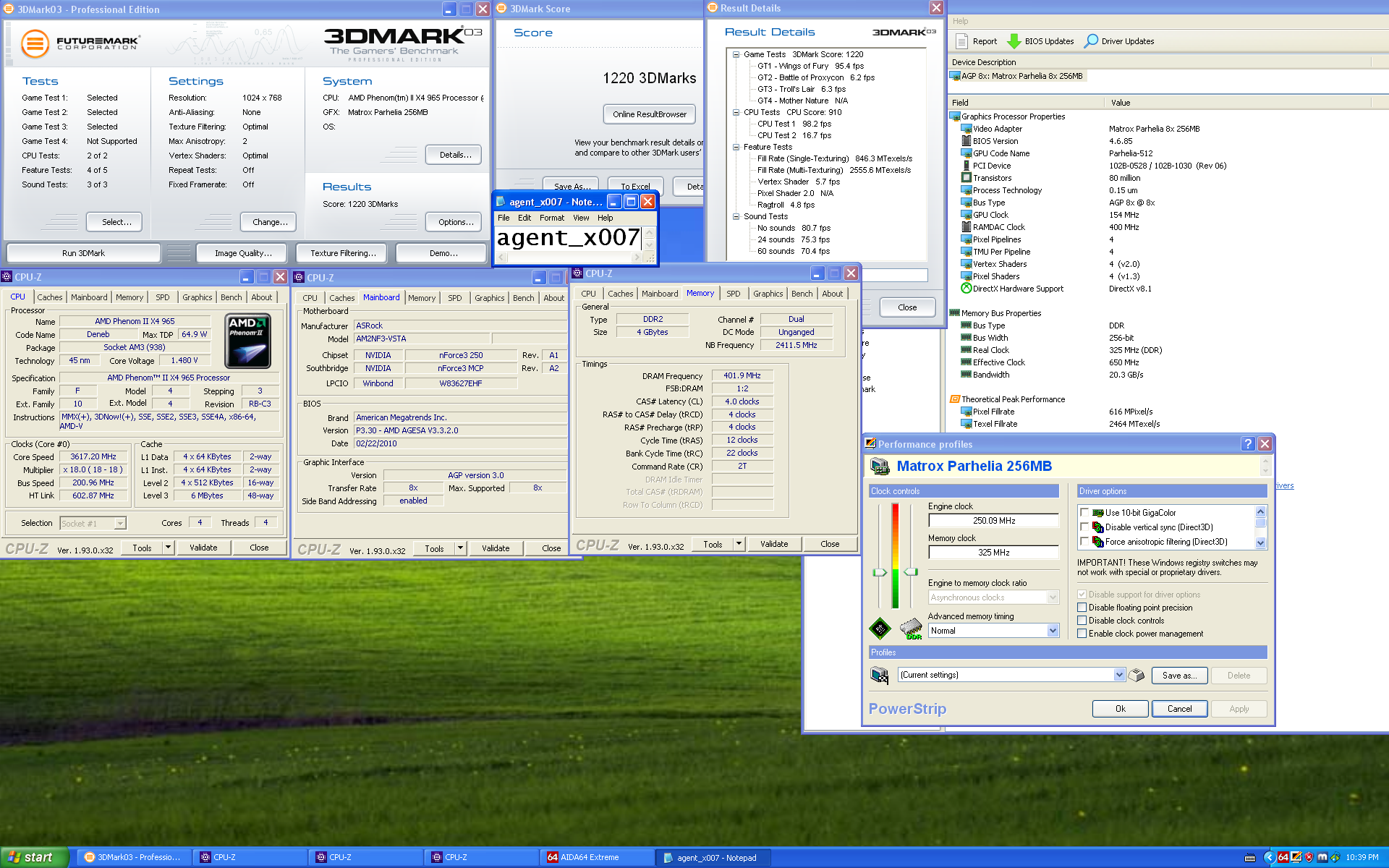Click the green BIOS Updates arrow icon
This screenshot has width=1389, height=868.
(x=1014, y=41)
